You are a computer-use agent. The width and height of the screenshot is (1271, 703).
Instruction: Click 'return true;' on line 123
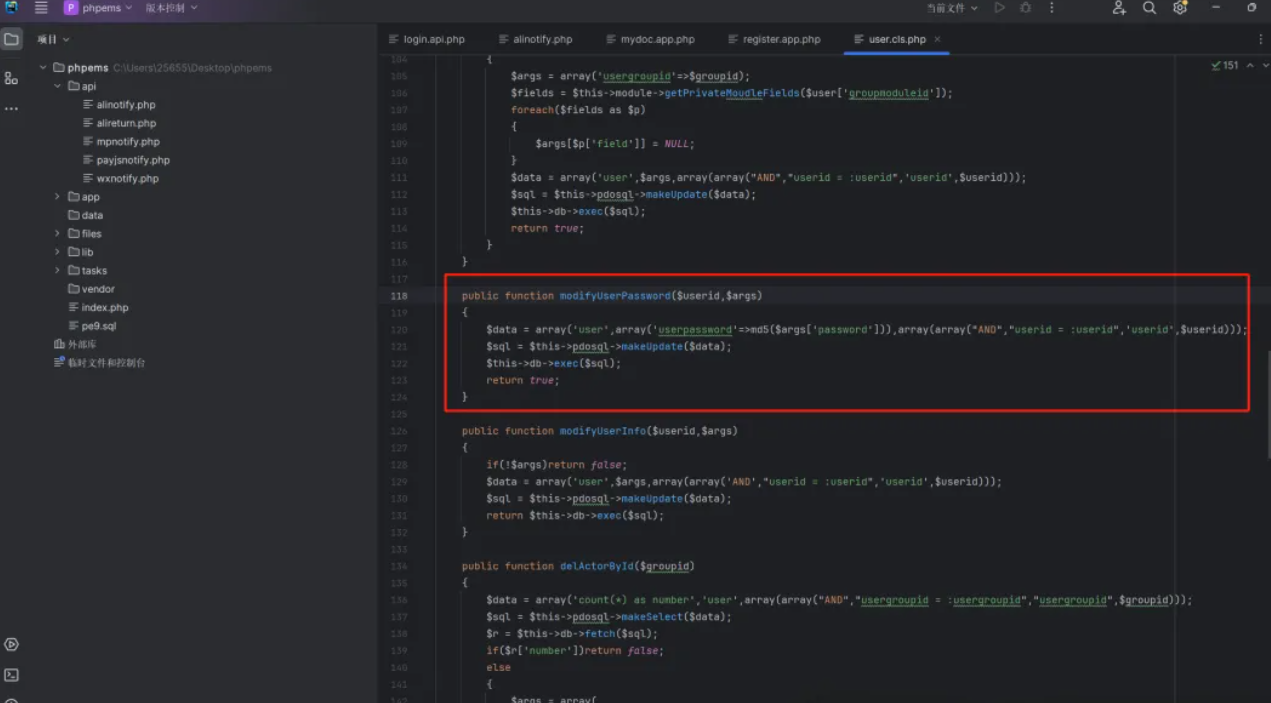pos(523,380)
